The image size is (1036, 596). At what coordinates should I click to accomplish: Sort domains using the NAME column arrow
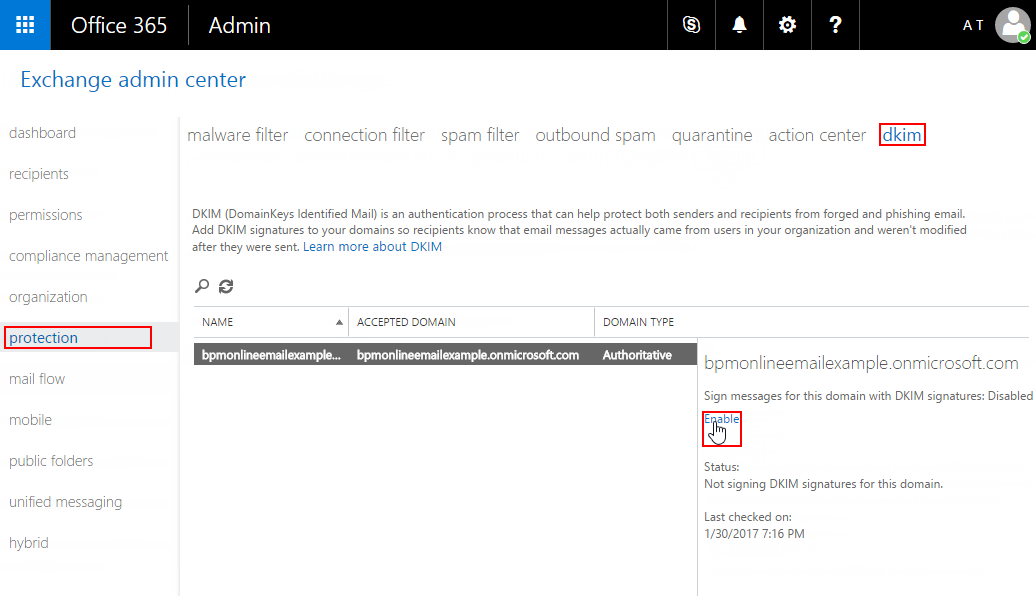[339, 321]
